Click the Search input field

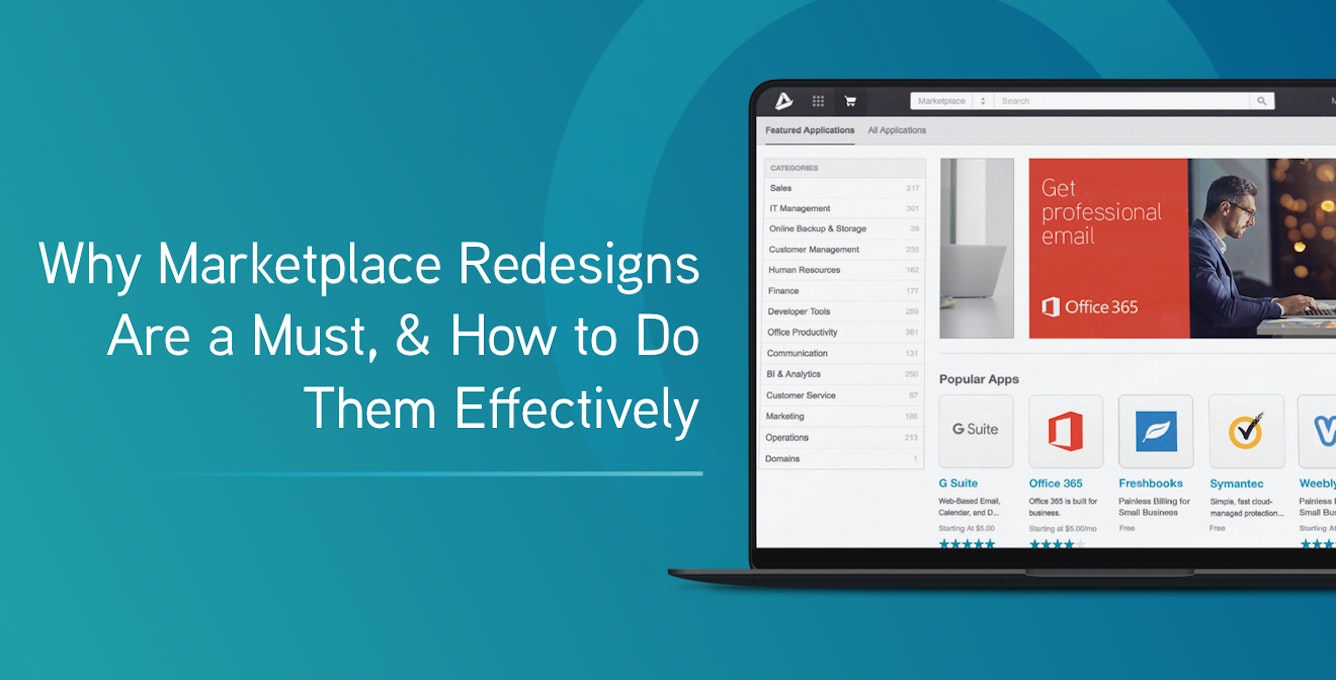coord(1120,101)
